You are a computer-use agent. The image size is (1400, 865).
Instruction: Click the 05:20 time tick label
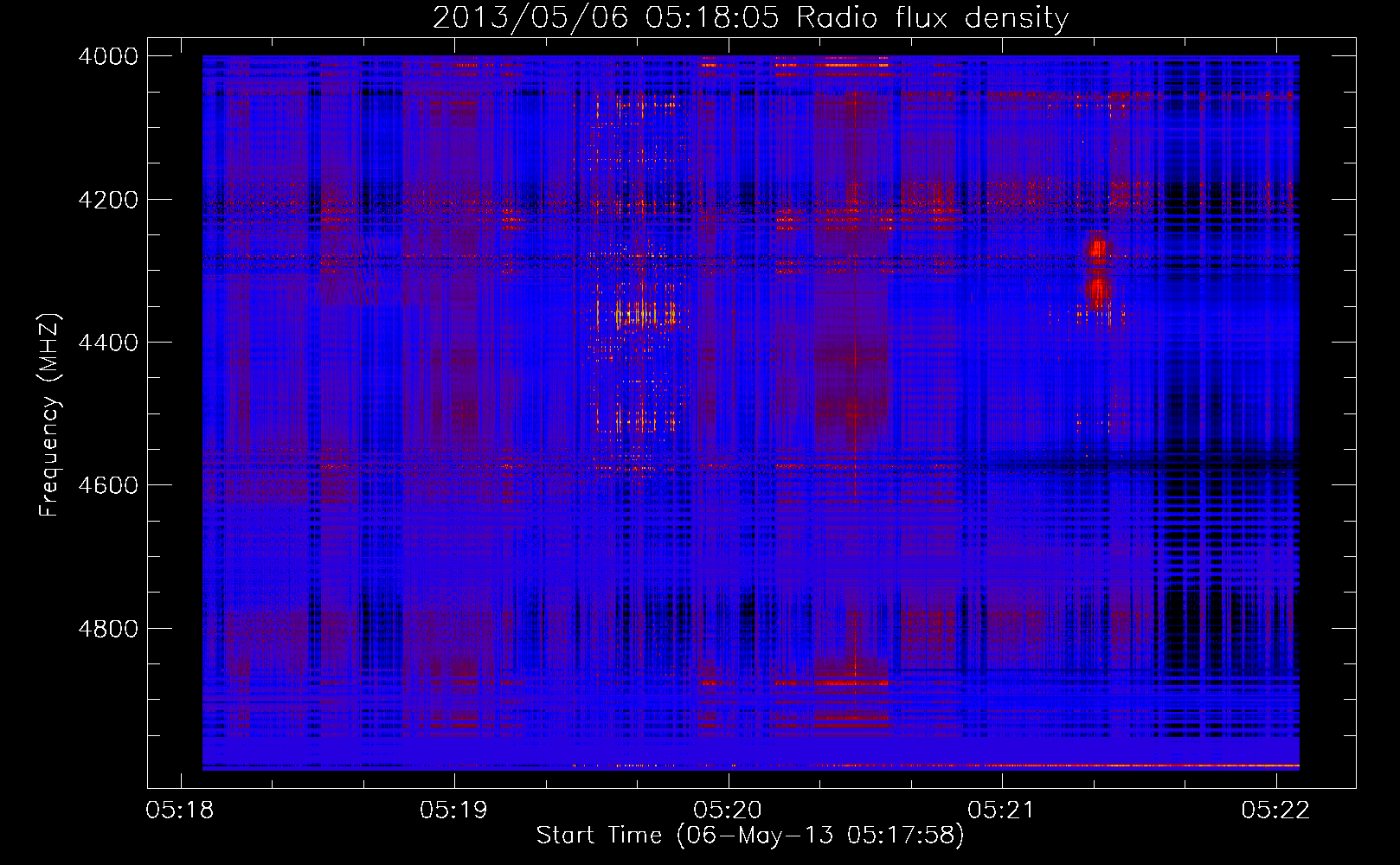click(x=728, y=811)
